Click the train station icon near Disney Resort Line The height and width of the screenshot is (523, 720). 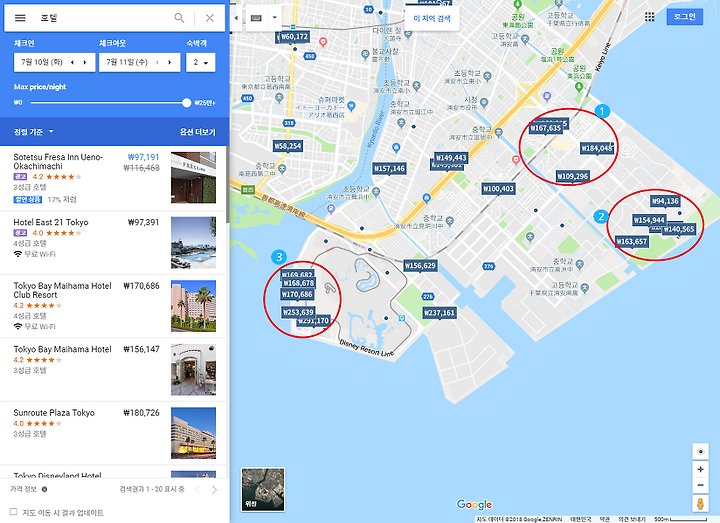click(x=402, y=318)
